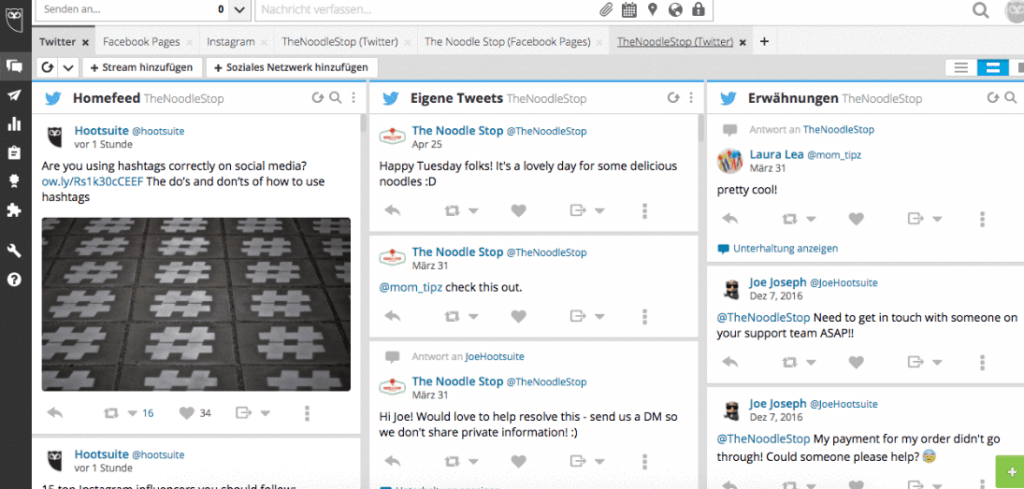
Task: Add a new tab with plus button
Action: pyautogui.click(x=764, y=42)
